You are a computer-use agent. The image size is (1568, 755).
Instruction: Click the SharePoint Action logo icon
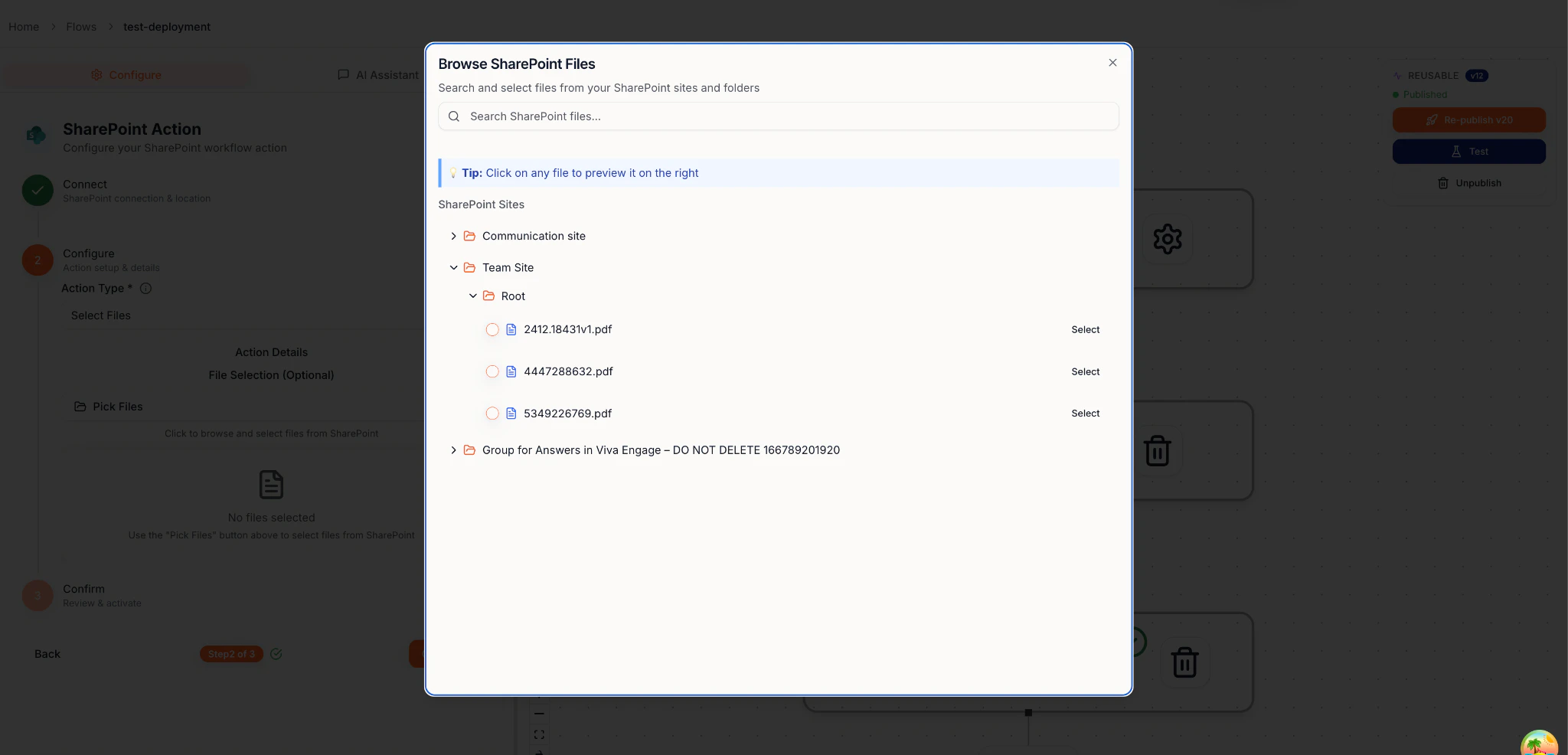pos(36,136)
